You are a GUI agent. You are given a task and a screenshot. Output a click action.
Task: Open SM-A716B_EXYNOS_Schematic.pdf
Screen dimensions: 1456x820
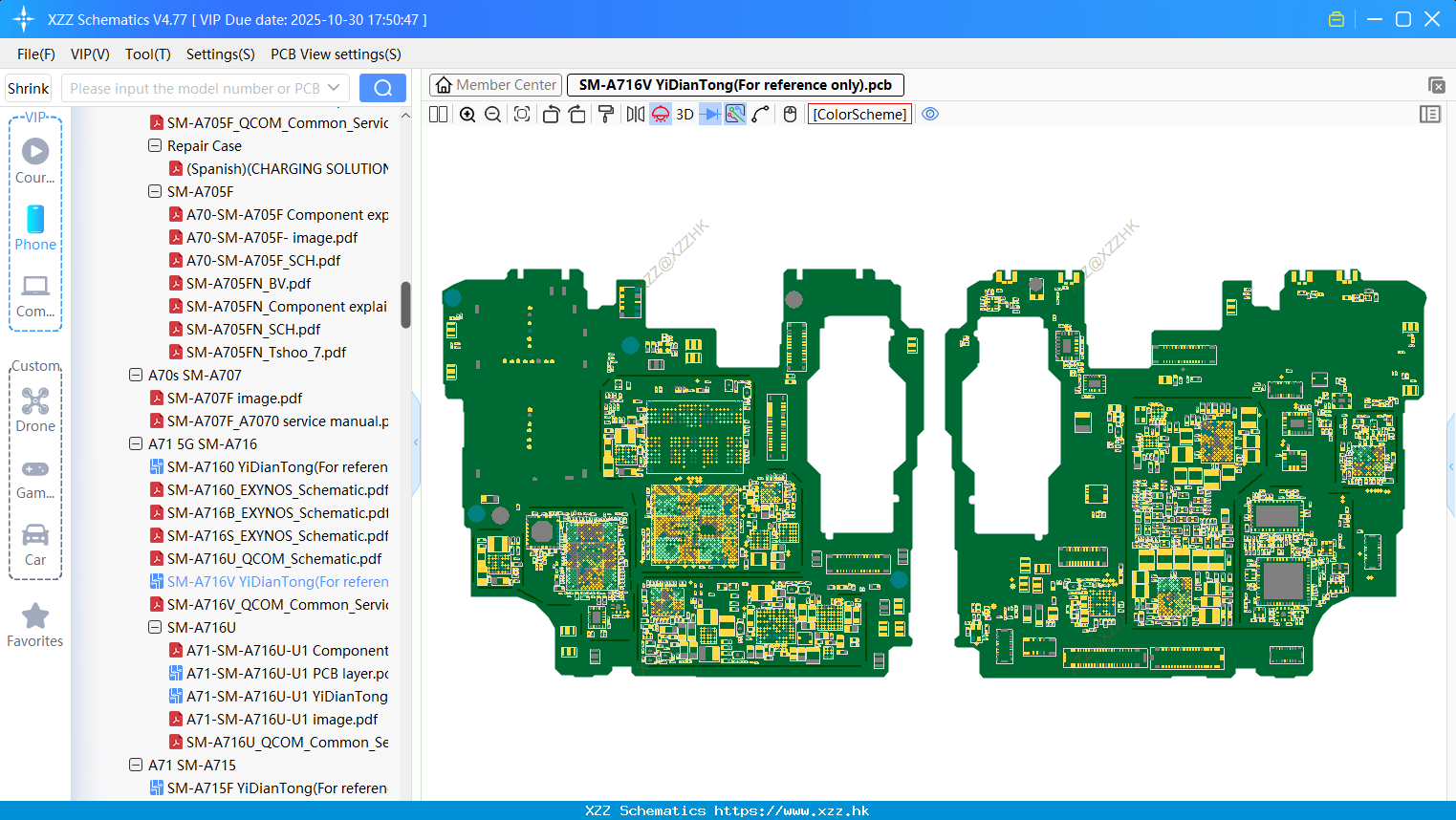click(277, 513)
